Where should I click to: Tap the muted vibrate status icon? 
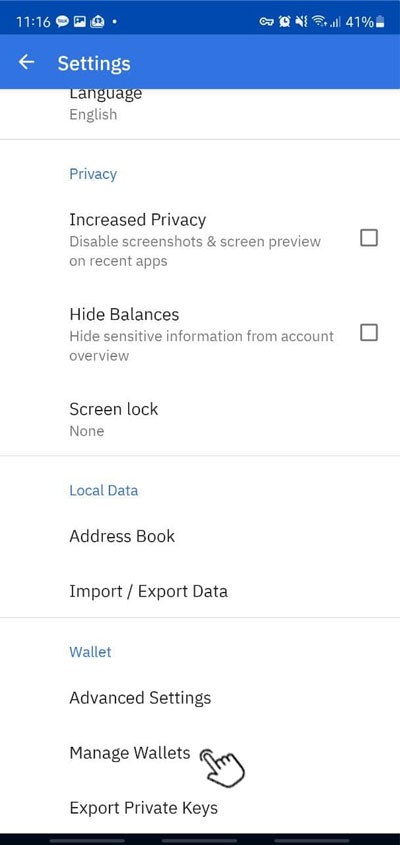click(302, 22)
